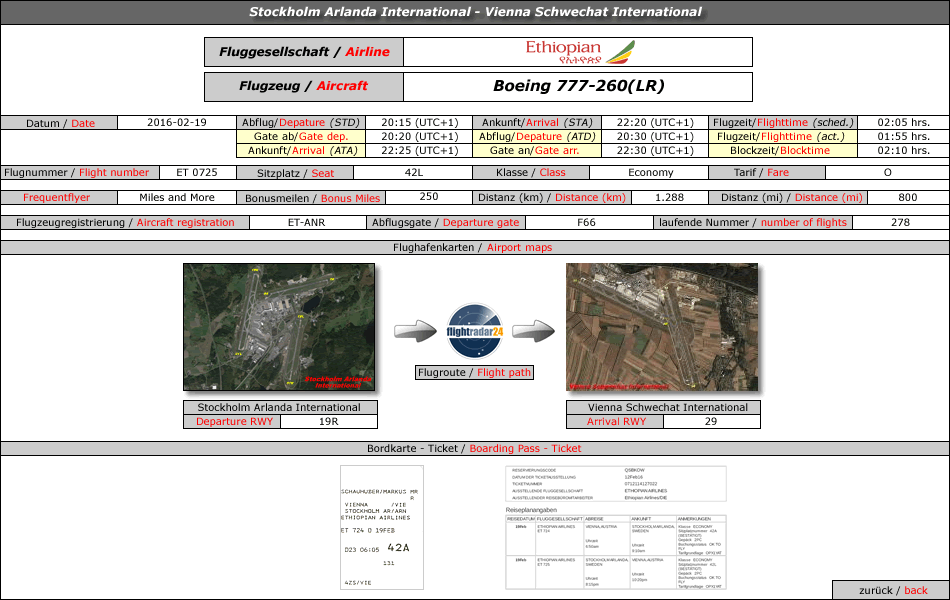Select the Boeing 777-260(LR) aircraft field
The width and height of the screenshot is (950, 600).
pyautogui.click(x=578, y=87)
